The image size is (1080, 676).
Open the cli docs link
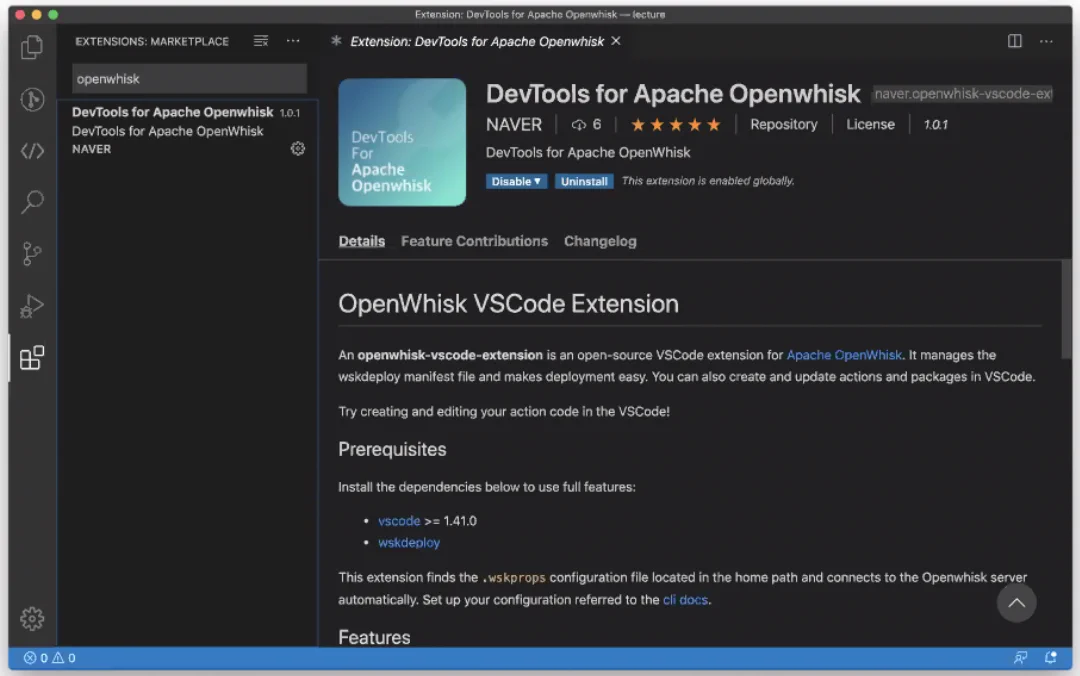point(685,600)
